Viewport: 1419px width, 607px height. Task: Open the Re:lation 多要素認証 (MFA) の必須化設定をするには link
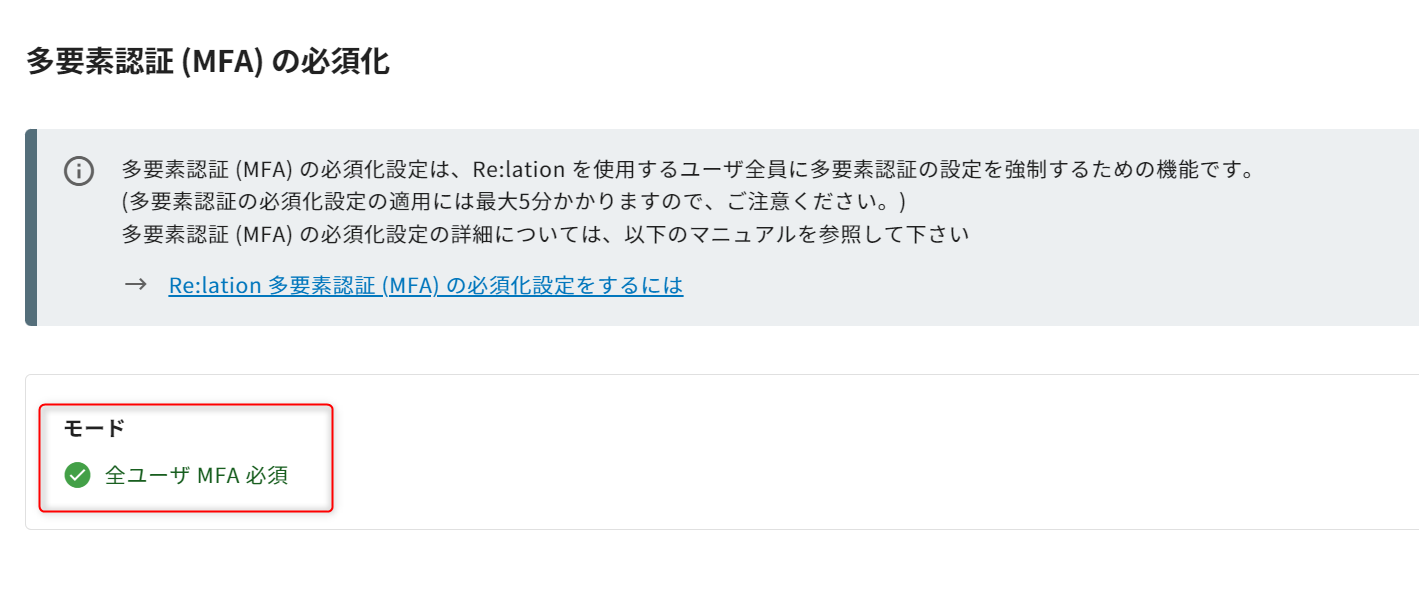425,285
